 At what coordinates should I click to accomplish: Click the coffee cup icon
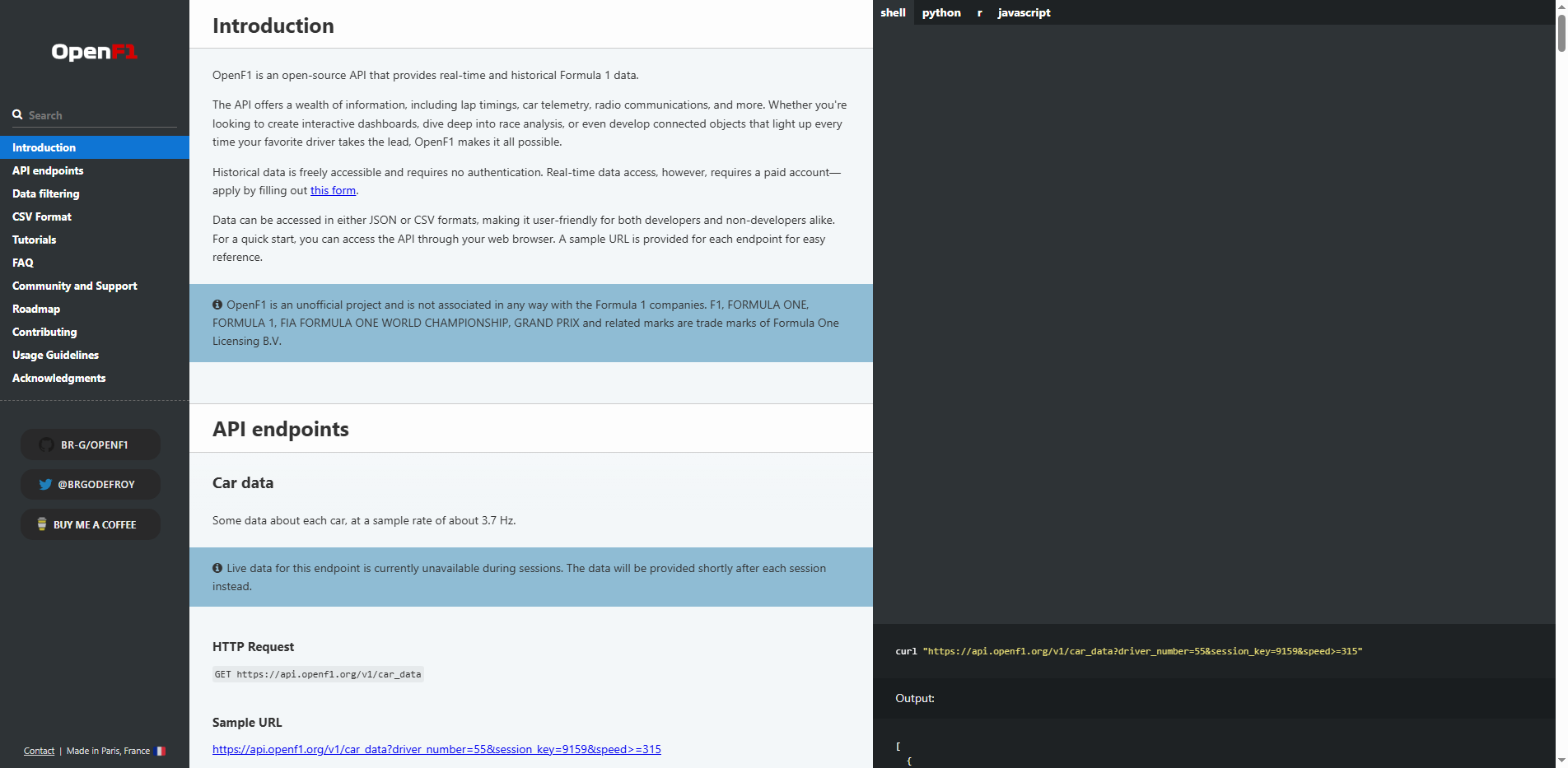click(x=42, y=524)
